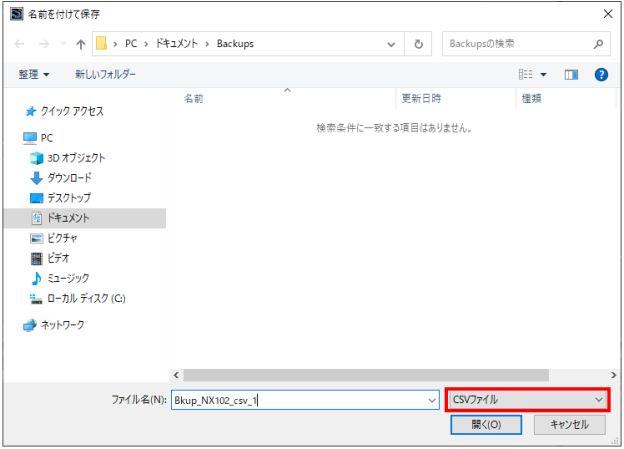The height and width of the screenshot is (449, 624).
Task: Open the view options dropdown arrow
Action: [543, 74]
